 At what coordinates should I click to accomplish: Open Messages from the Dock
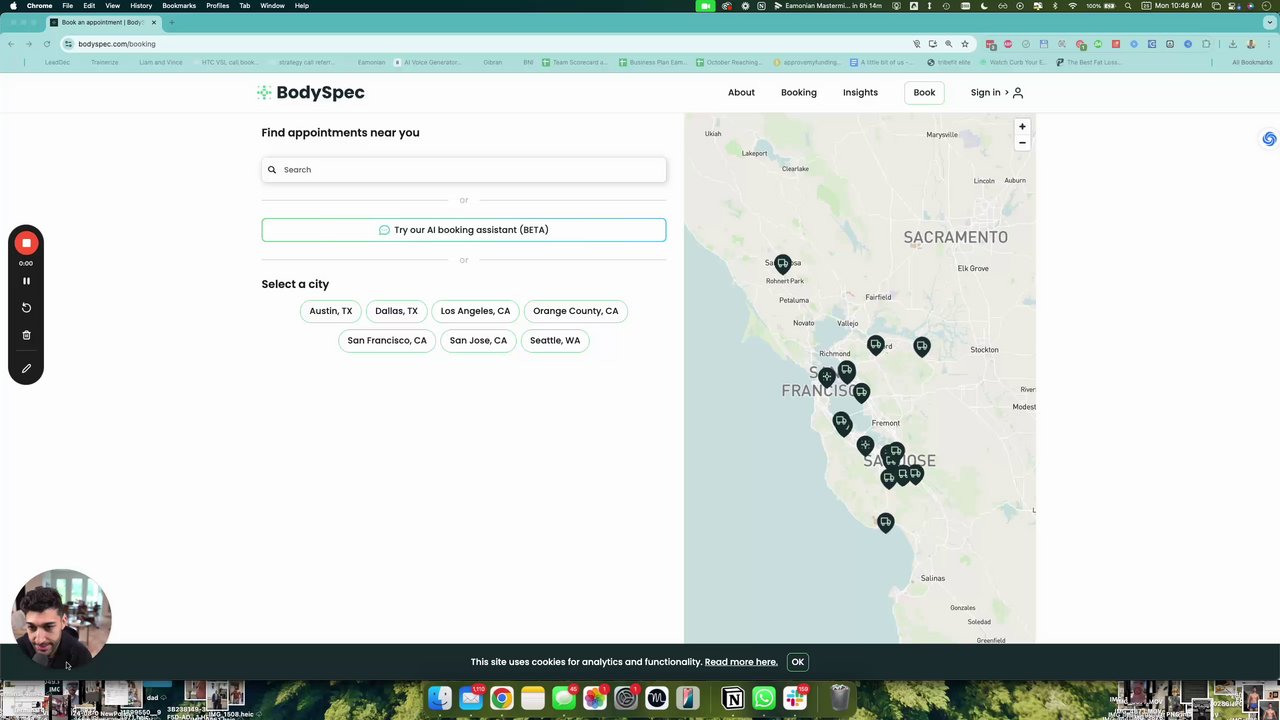[x=564, y=698]
